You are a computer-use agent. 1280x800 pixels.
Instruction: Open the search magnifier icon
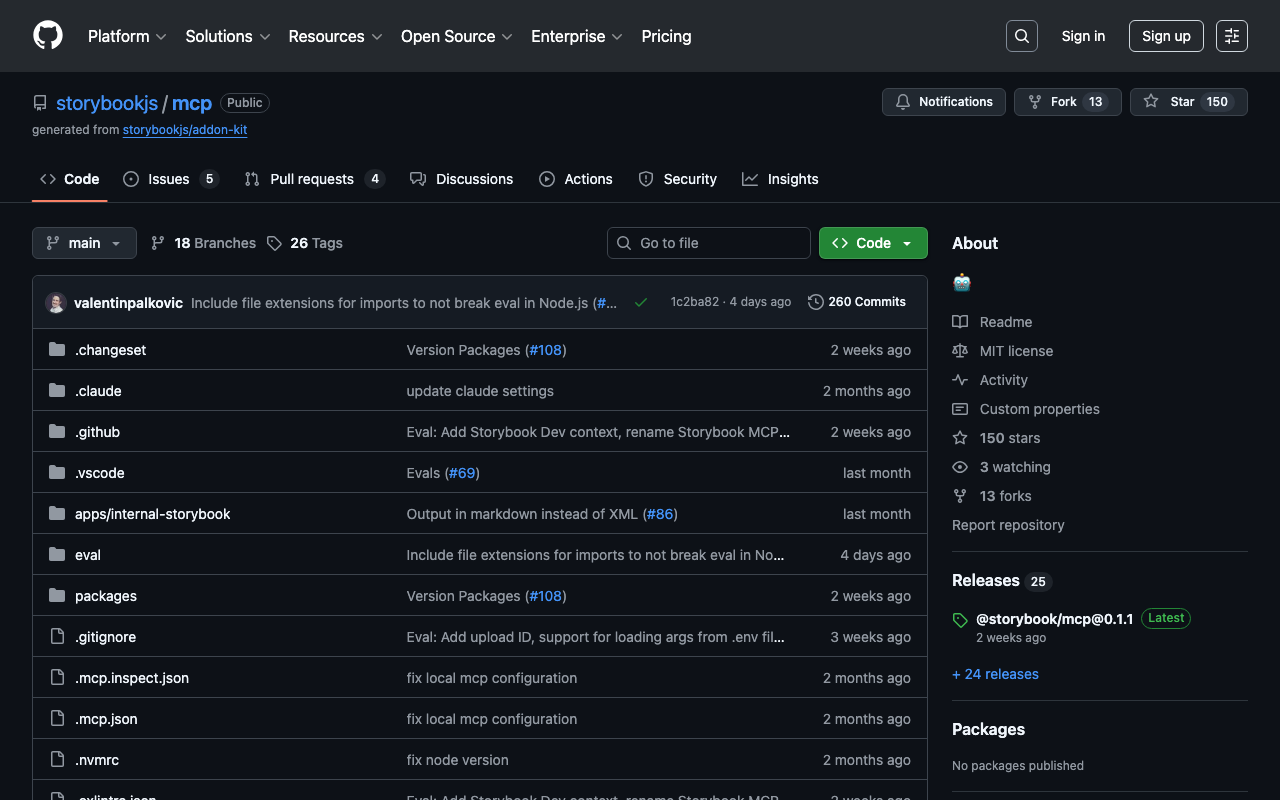click(1021, 36)
